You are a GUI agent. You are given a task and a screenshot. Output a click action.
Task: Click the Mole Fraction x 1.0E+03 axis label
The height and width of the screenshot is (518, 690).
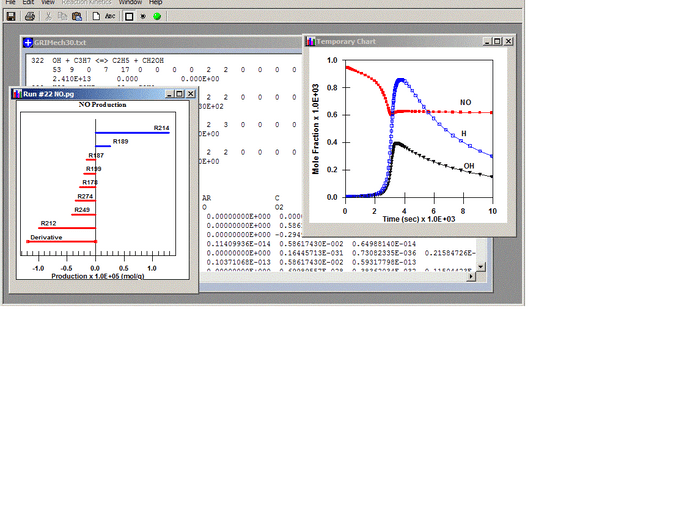316,129
